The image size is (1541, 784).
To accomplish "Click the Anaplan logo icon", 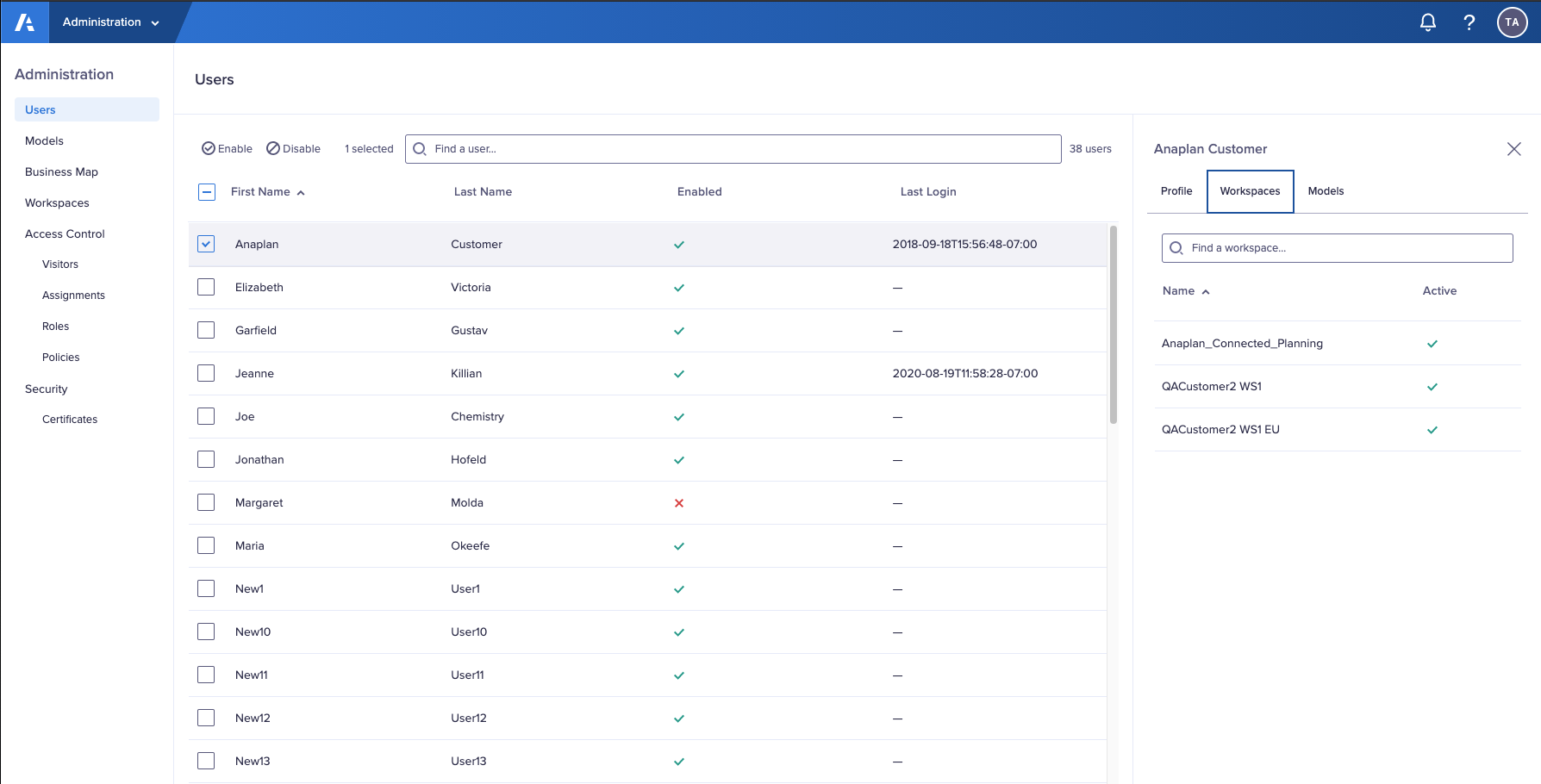I will click(25, 22).
